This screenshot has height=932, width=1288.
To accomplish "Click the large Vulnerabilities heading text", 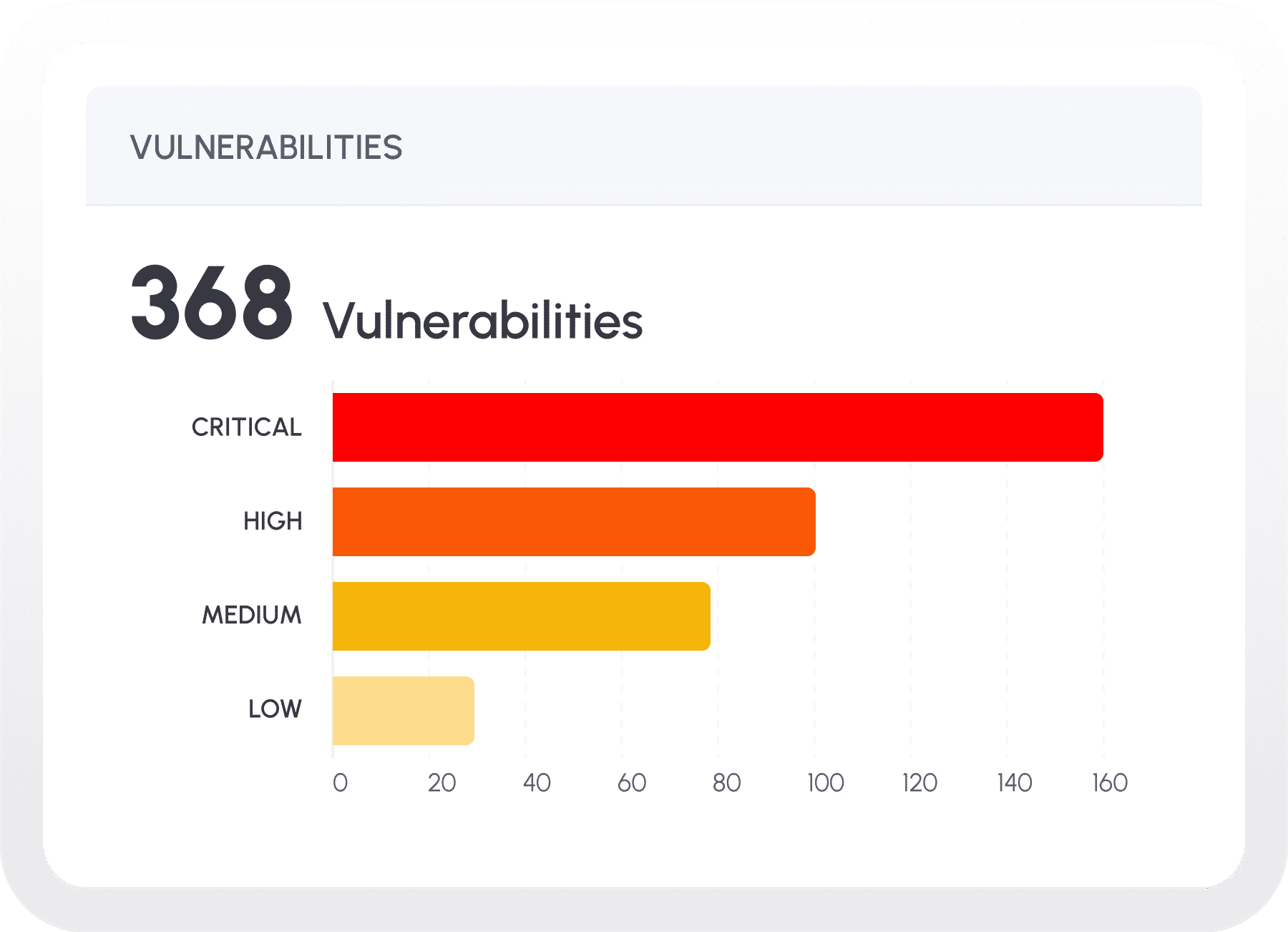I will [482, 320].
